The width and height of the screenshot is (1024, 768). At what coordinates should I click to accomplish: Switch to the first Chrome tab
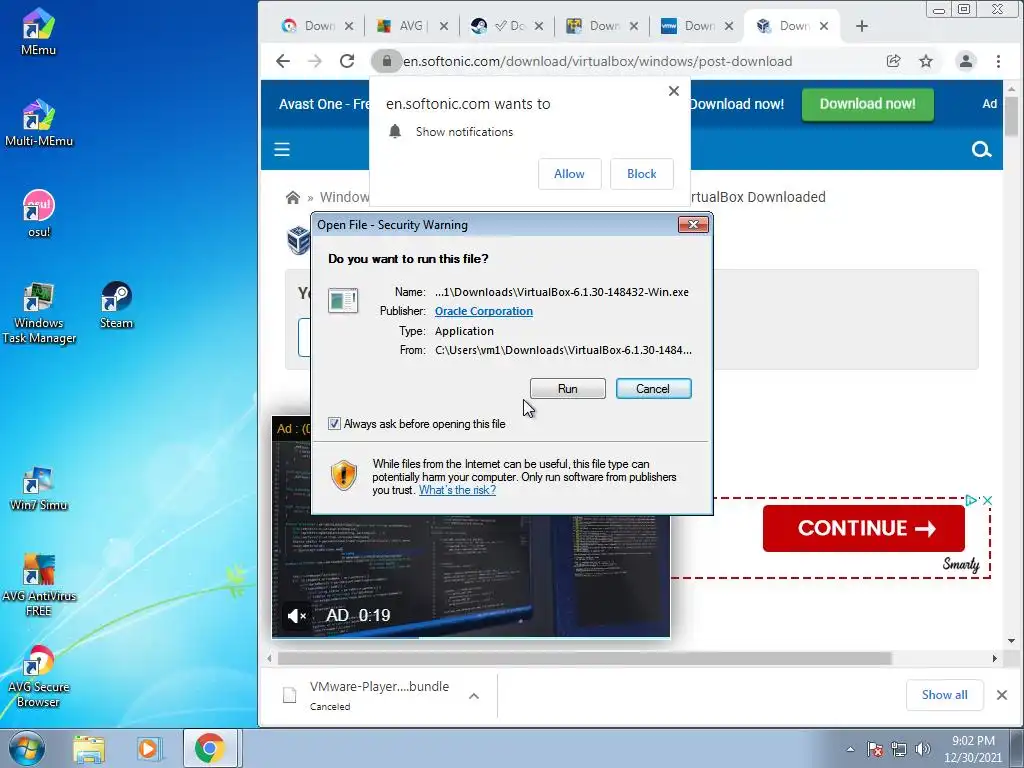[x=316, y=26]
